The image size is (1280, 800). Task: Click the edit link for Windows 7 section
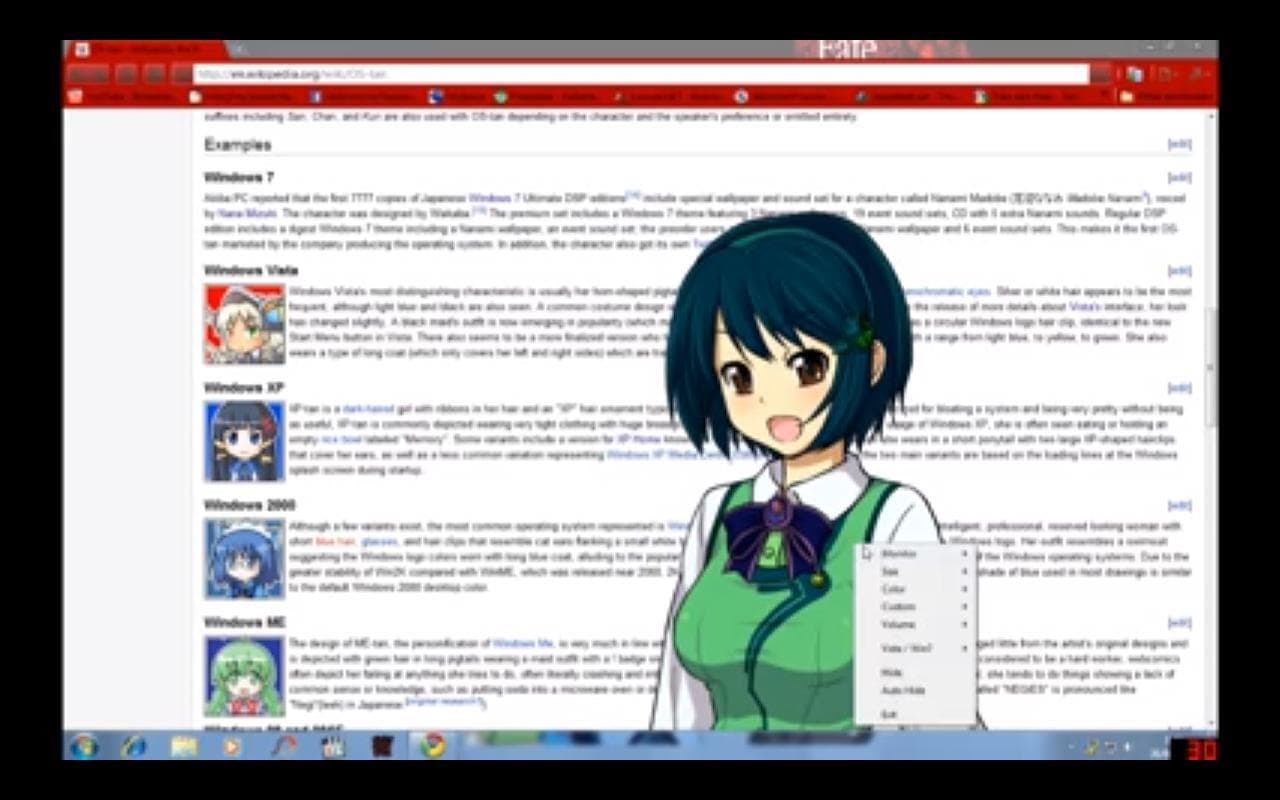[x=1179, y=178]
